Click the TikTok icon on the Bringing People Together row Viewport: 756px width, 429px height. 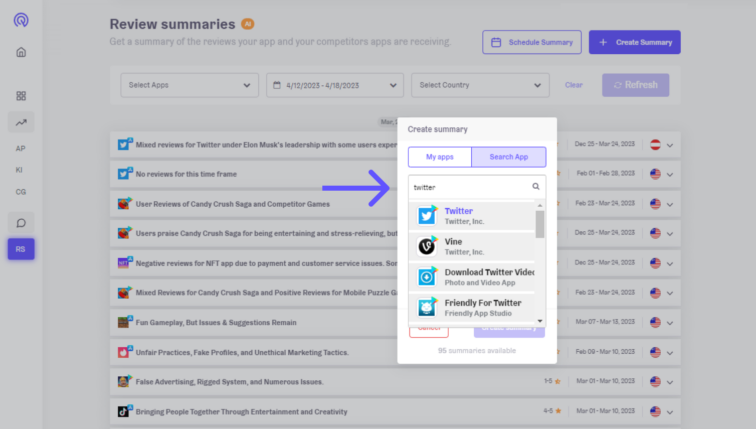click(x=125, y=411)
